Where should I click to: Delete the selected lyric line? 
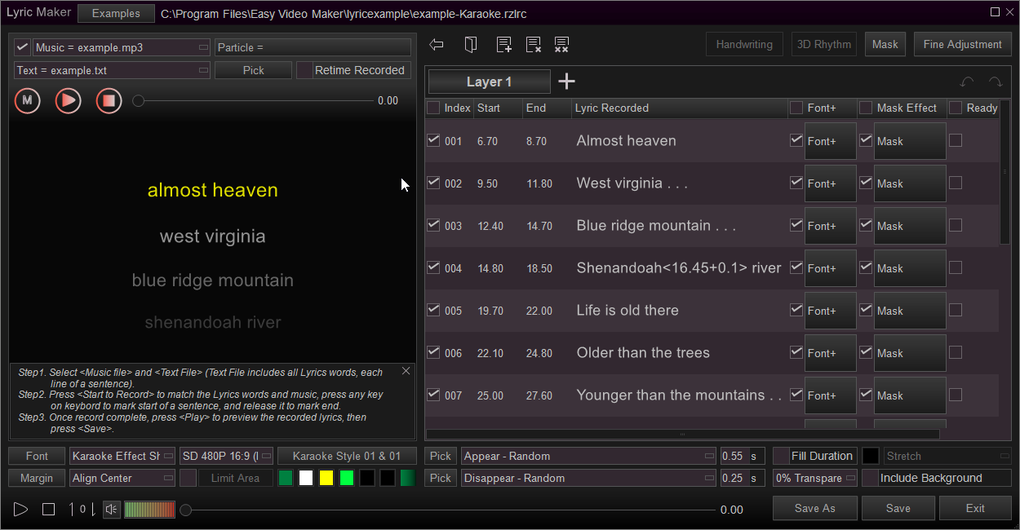[533, 44]
